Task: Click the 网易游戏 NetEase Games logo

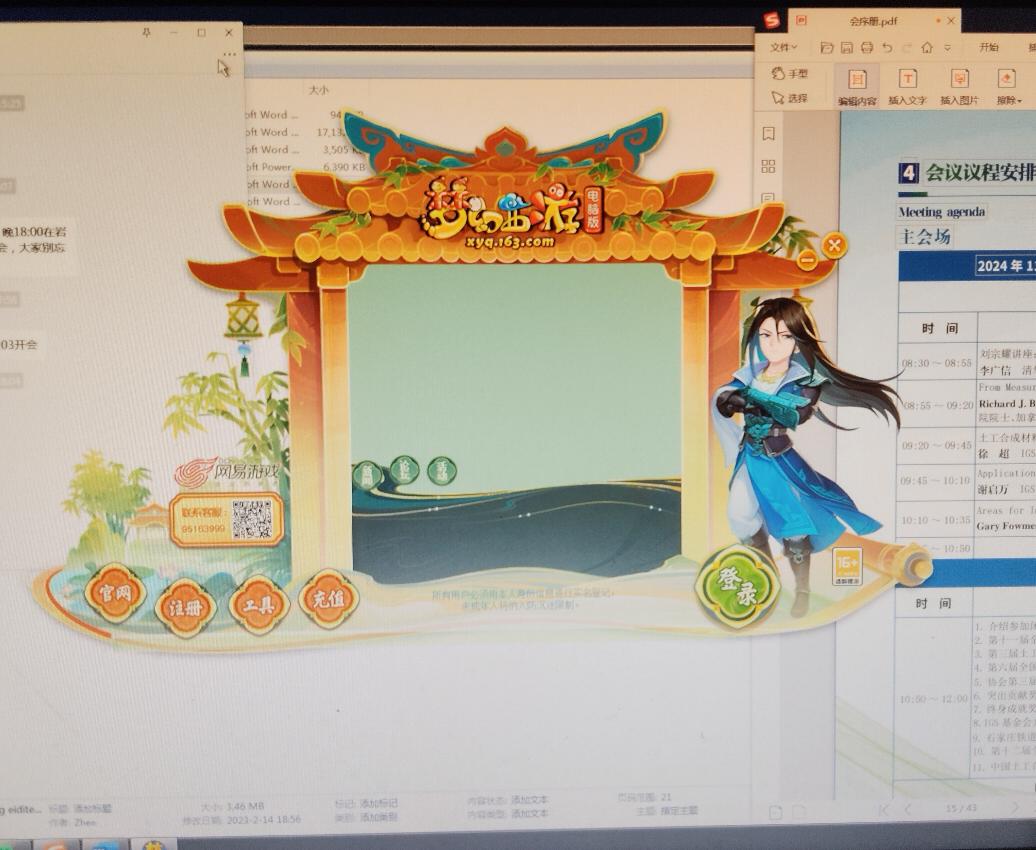Action: [x=227, y=471]
